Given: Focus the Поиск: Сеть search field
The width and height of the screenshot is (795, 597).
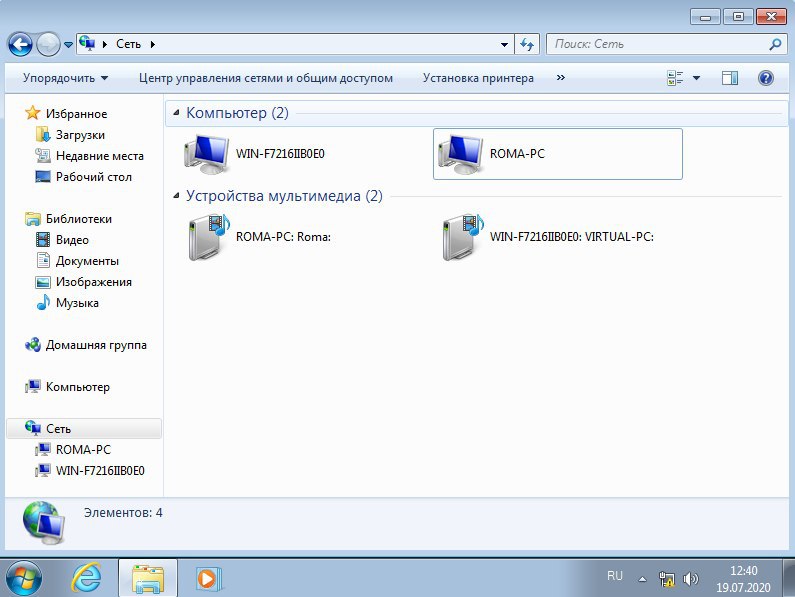Looking at the screenshot, I should 659,44.
